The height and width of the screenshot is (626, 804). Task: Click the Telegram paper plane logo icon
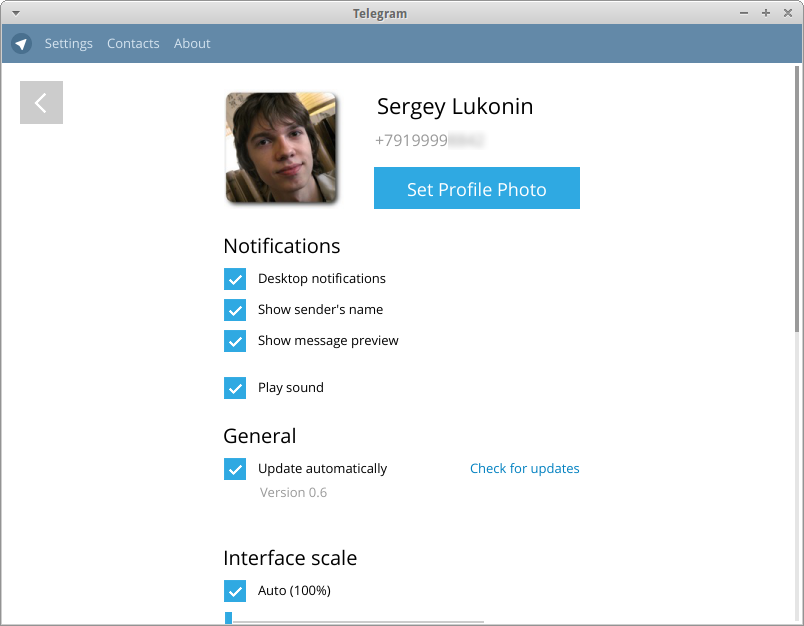click(x=22, y=44)
